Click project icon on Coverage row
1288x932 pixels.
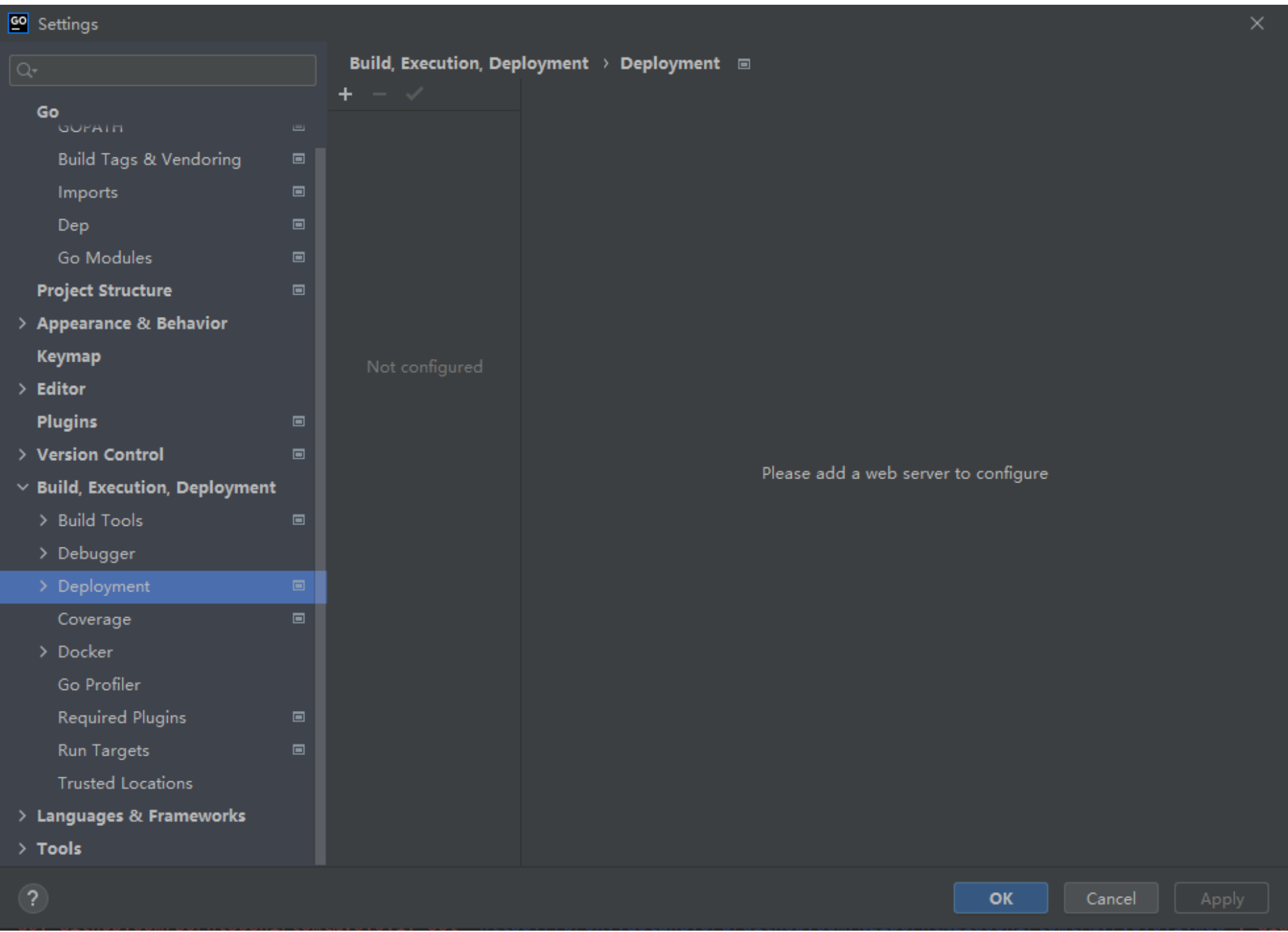coord(298,618)
